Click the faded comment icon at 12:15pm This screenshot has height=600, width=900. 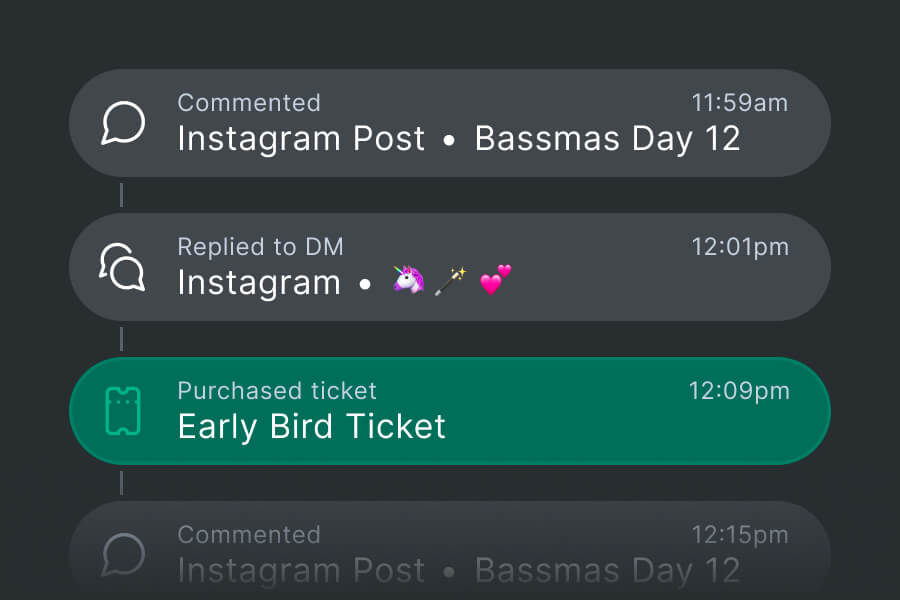pos(124,555)
